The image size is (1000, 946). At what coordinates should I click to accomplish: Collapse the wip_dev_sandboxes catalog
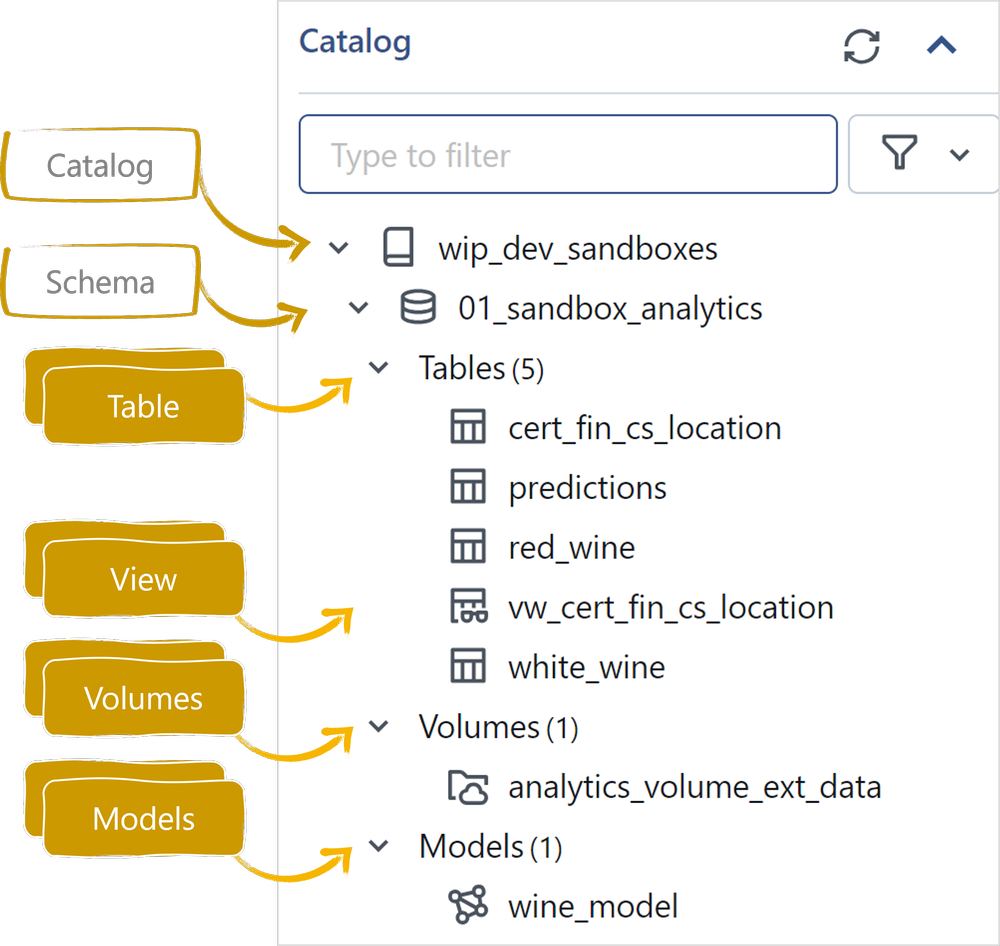coord(338,247)
